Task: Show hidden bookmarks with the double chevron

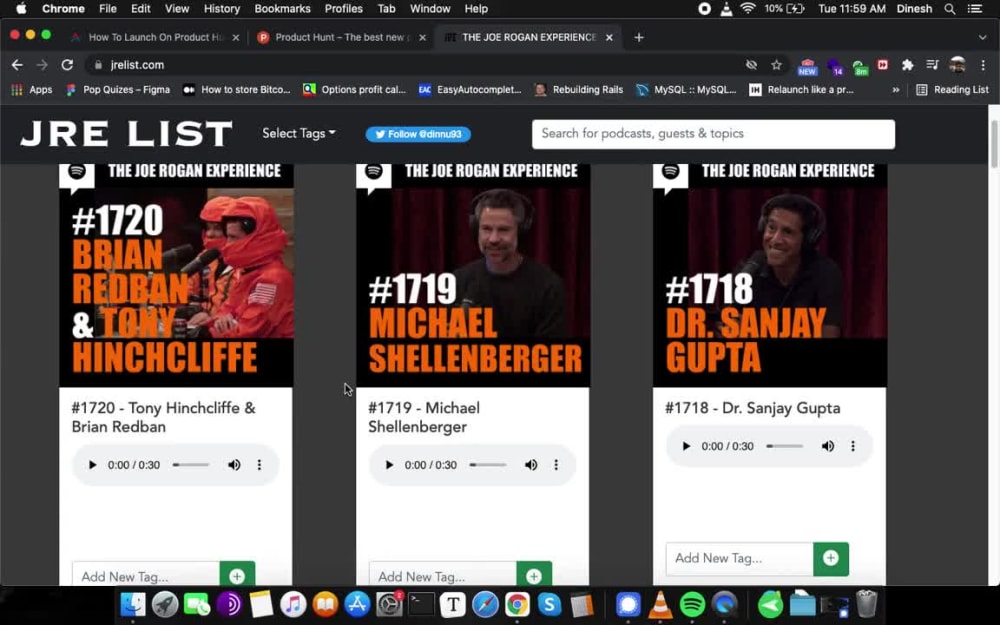Action: click(895, 90)
